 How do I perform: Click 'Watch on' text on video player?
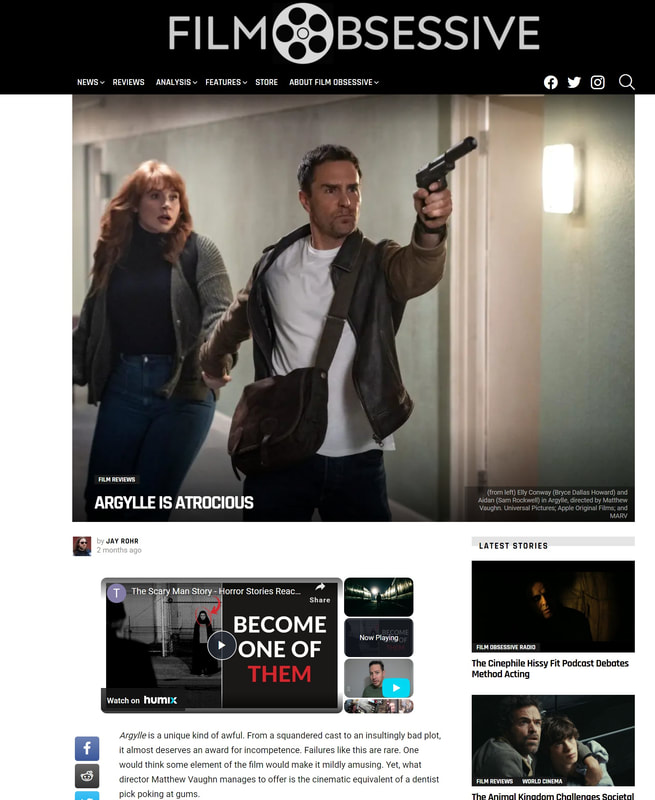pyautogui.click(x=123, y=701)
